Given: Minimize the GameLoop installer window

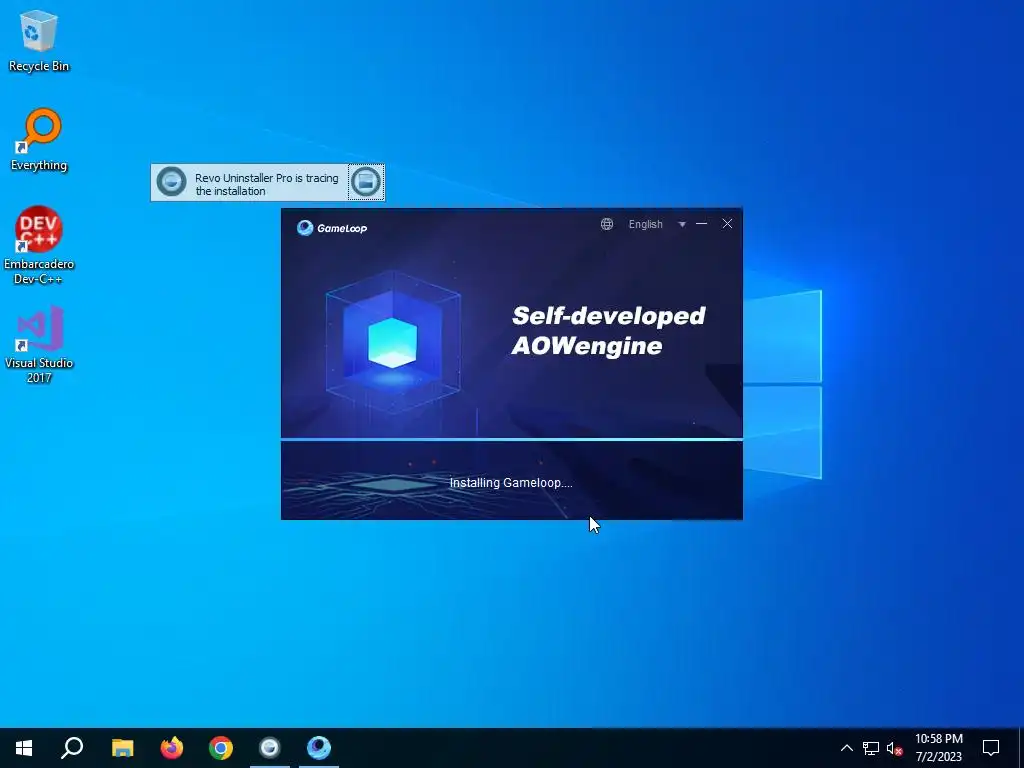Looking at the screenshot, I should coord(701,224).
